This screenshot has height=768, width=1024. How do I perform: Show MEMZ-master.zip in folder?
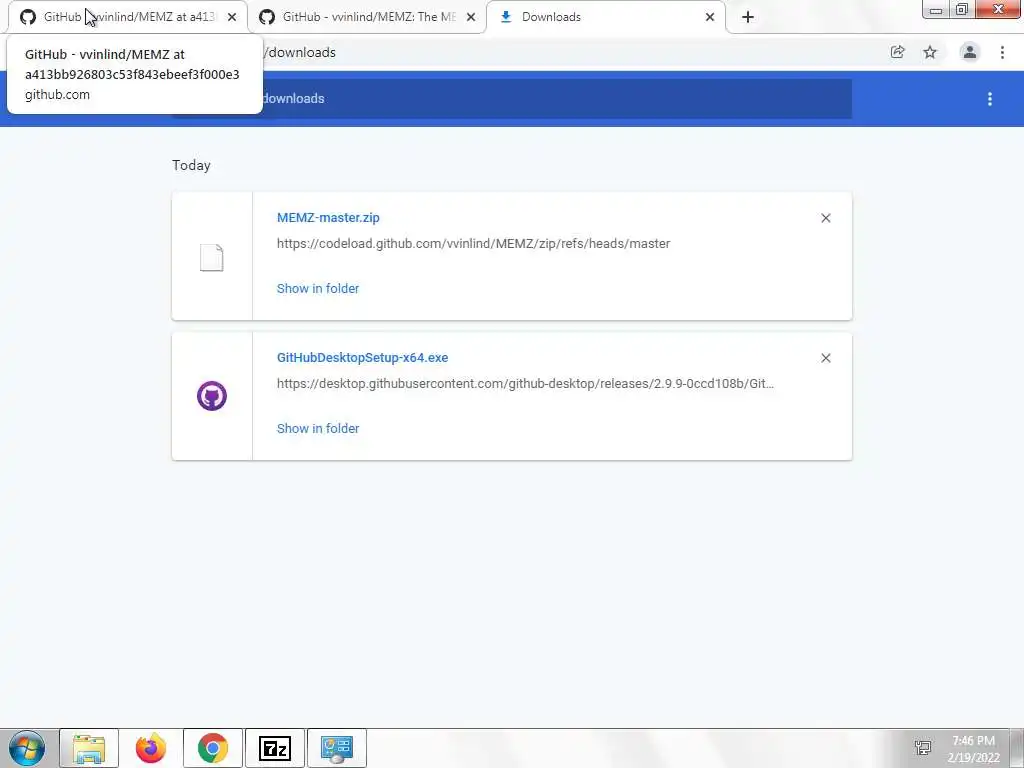point(318,289)
